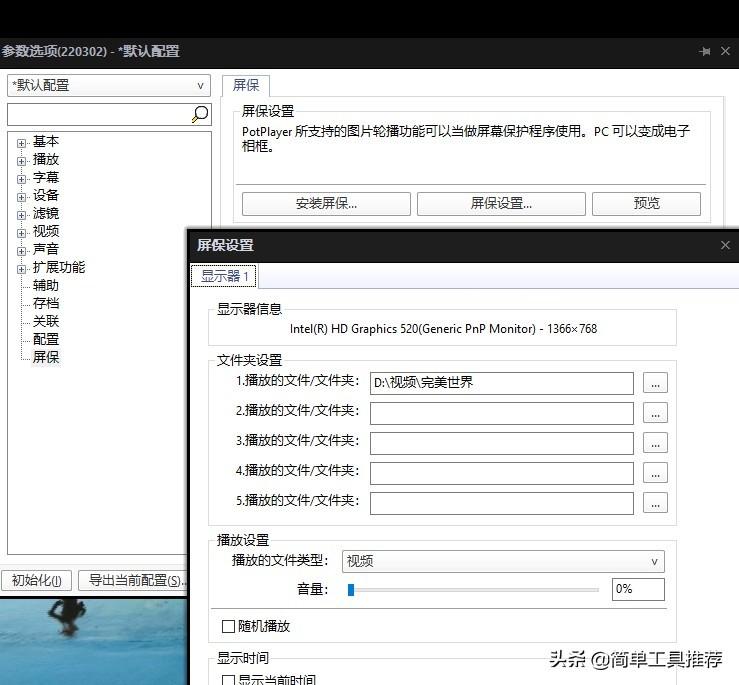Click the 5.播放的文件/文件夹 input field
Screen dimensions: 739x685
coord(501,503)
